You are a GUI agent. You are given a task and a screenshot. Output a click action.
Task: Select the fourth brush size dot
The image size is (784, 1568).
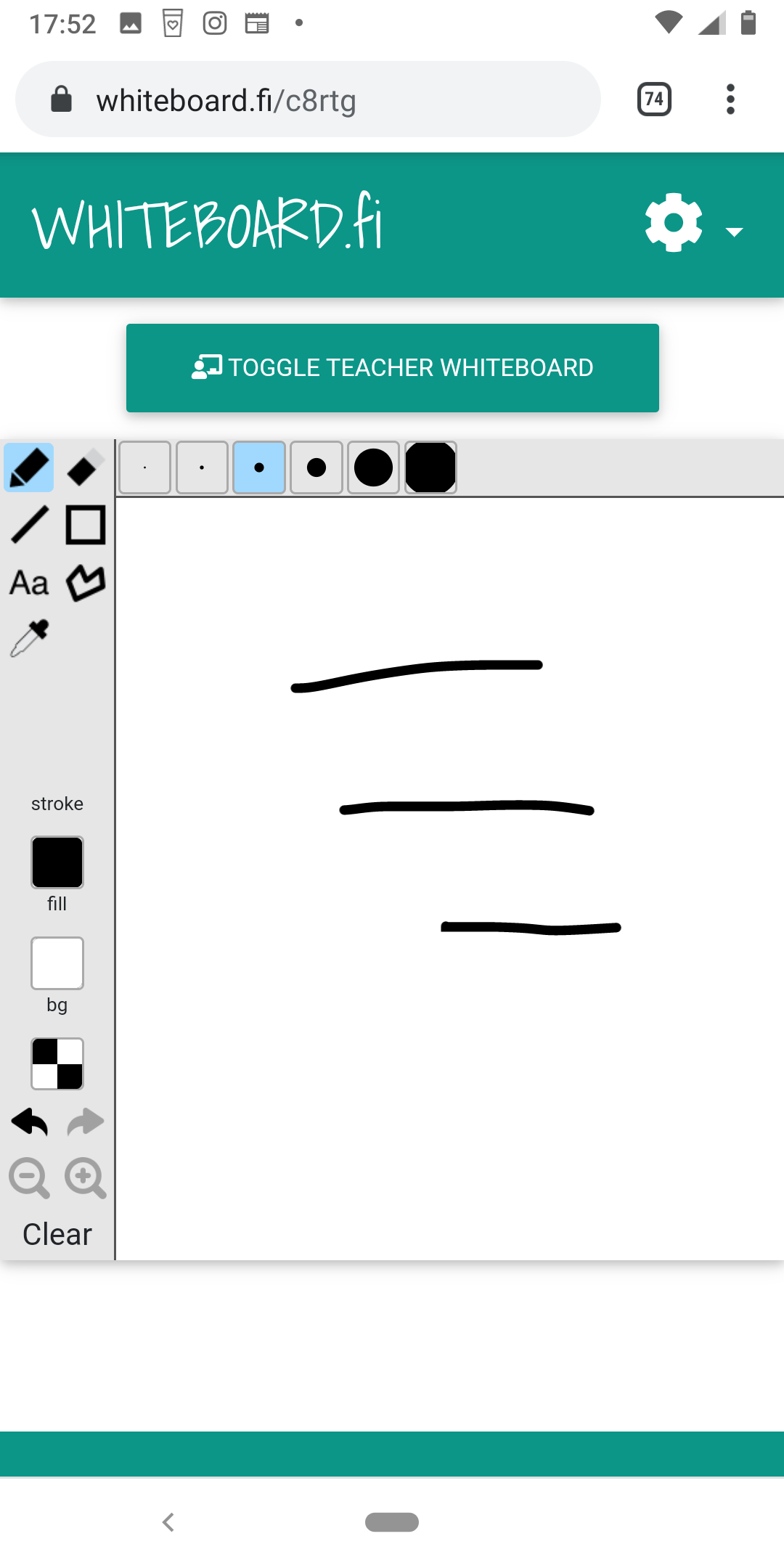[317, 467]
